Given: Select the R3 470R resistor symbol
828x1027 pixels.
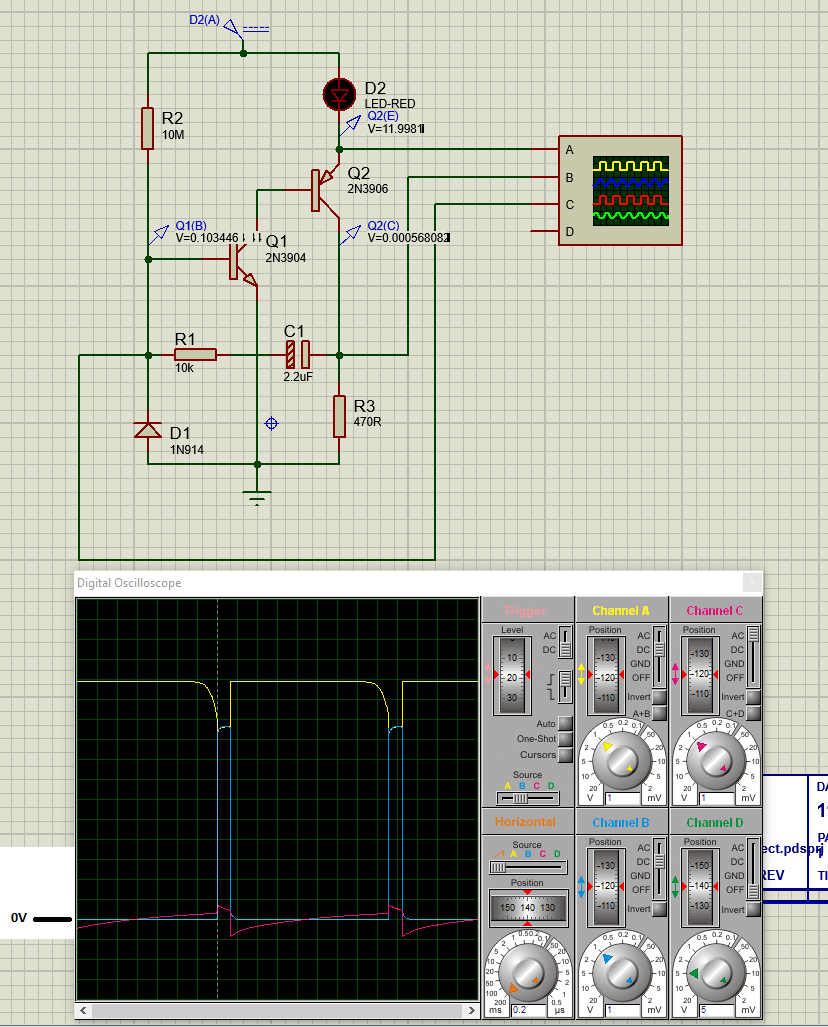Looking at the screenshot, I should click(x=339, y=416).
